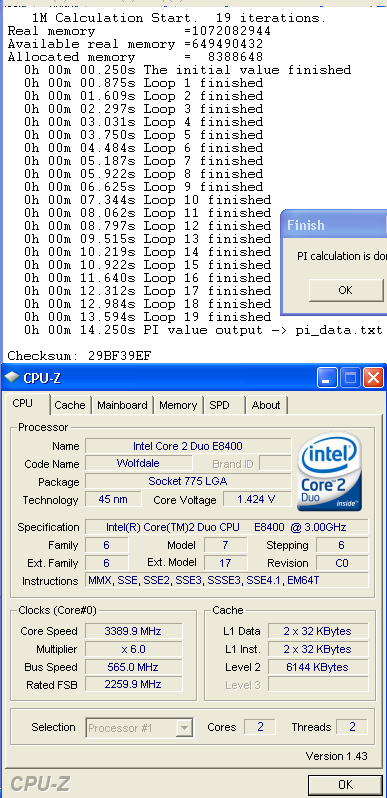This screenshot has width=387, height=798.
Task: Open the Memory tab
Action: [x=178, y=405]
